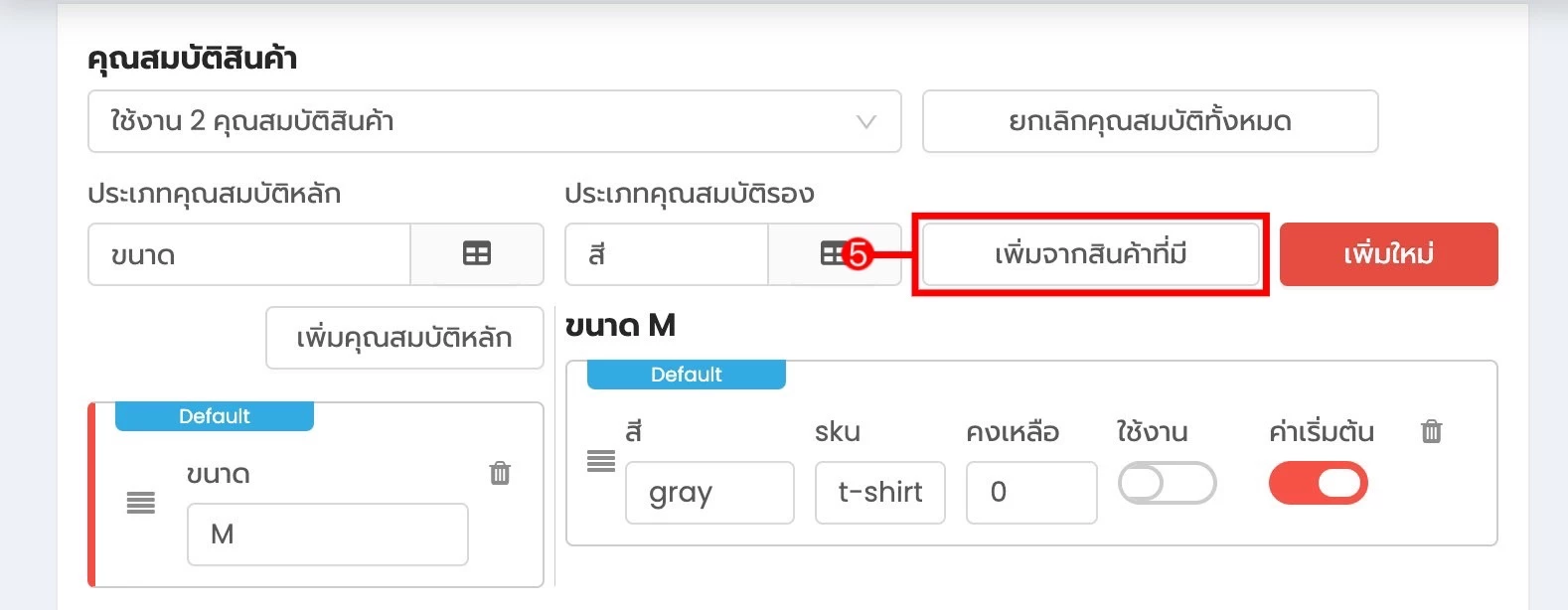Click the สี secondary attribute type field
Image resolution: width=1568 pixels, height=610 pixels.
pyautogui.click(x=667, y=254)
